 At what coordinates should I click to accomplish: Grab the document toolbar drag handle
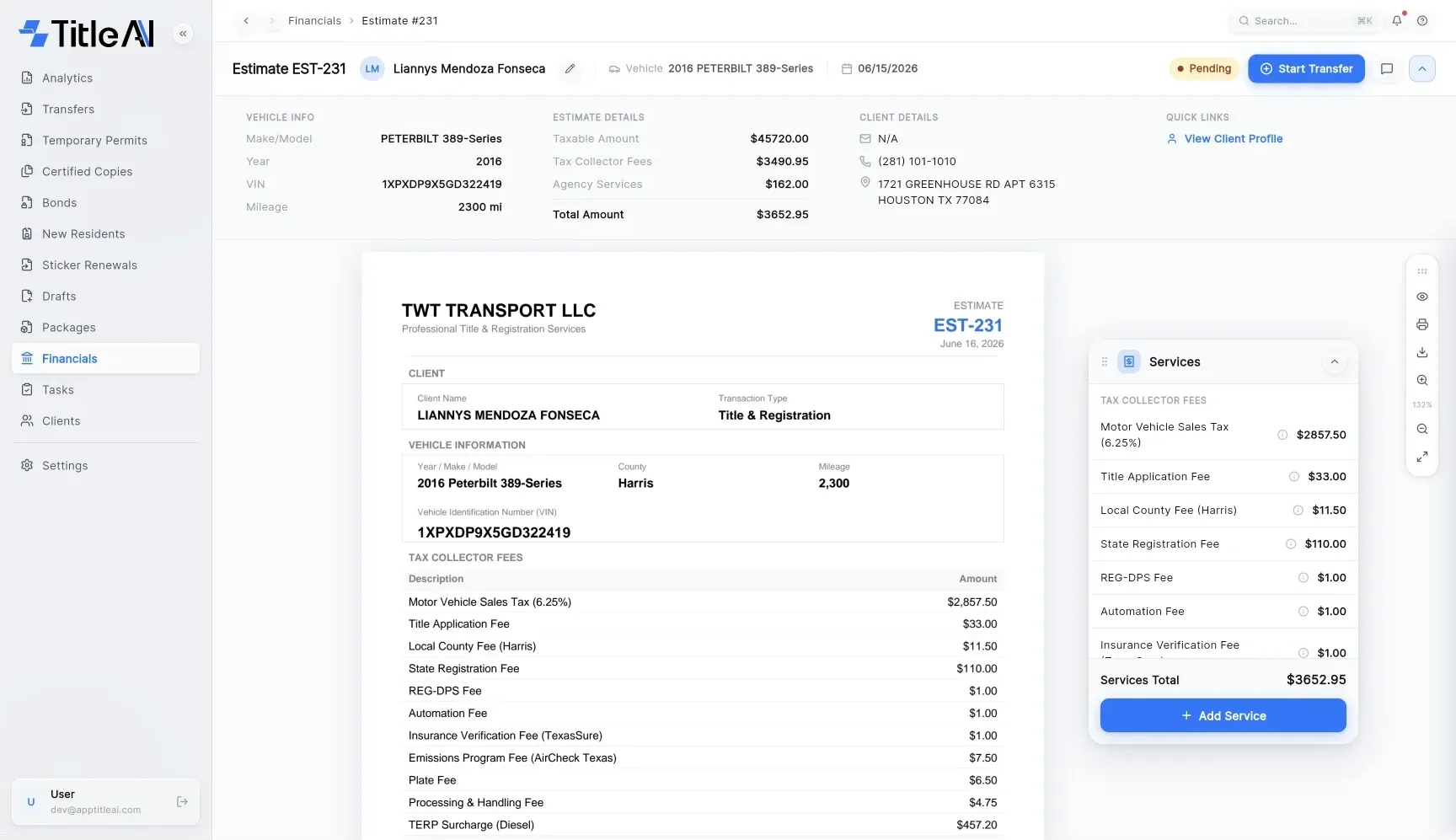[x=1422, y=271]
